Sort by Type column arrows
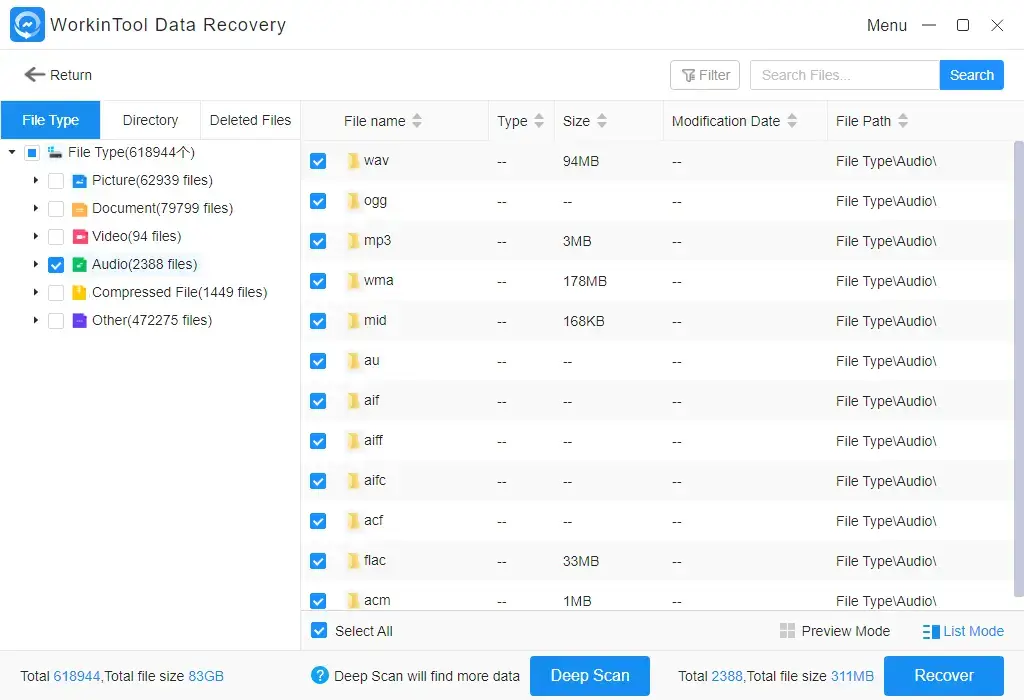1024x700 pixels. pyautogui.click(x=539, y=121)
